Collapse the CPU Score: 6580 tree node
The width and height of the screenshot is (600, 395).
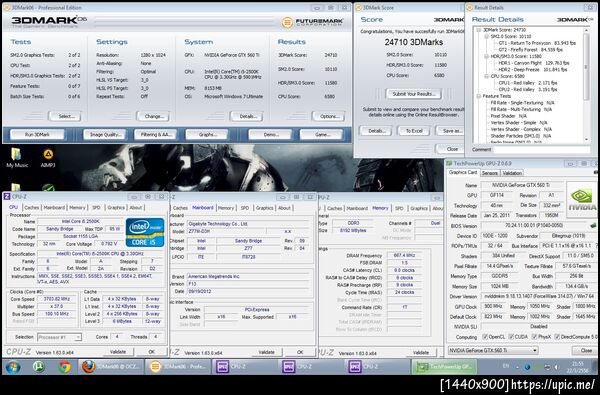(x=486, y=76)
